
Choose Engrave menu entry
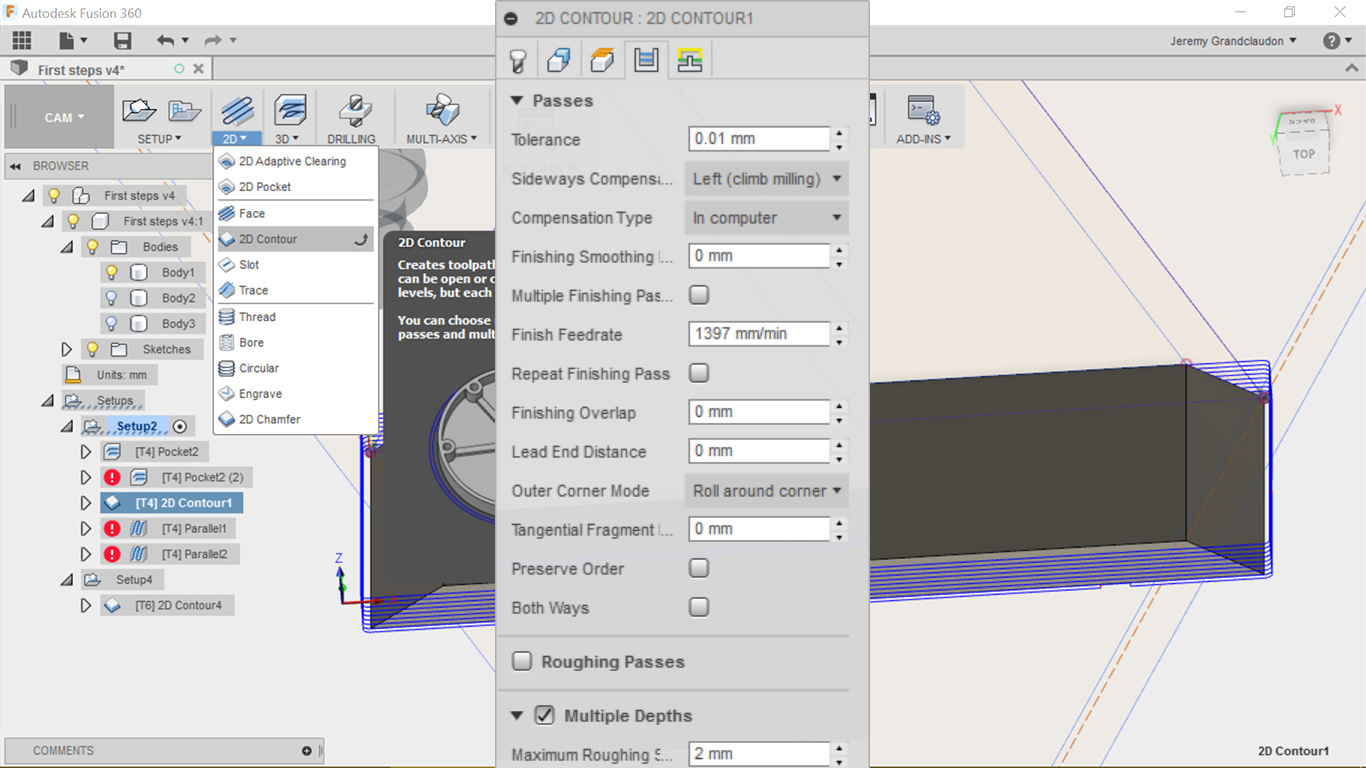tap(296, 394)
